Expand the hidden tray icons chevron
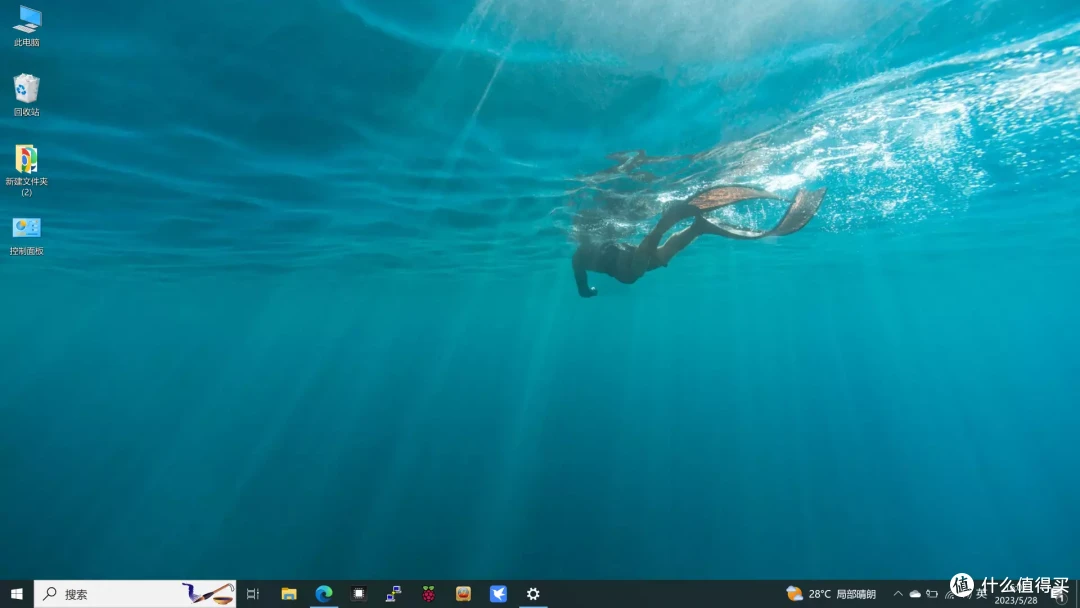 897,594
